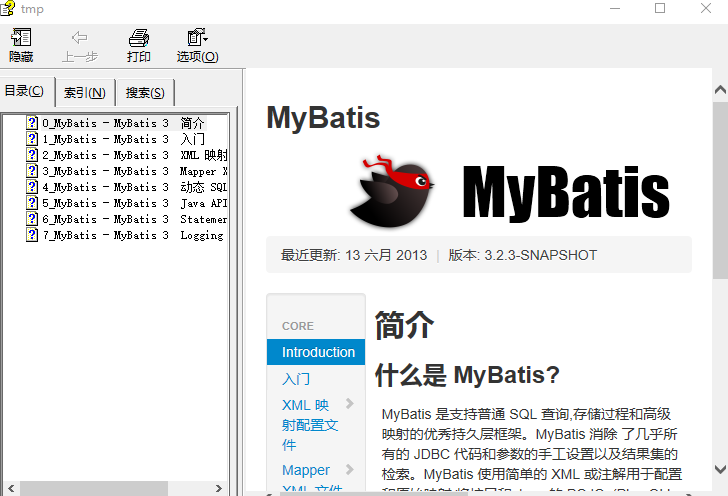
Task: Click the vertical scrollbar up arrow
Action: click(720, 89)
